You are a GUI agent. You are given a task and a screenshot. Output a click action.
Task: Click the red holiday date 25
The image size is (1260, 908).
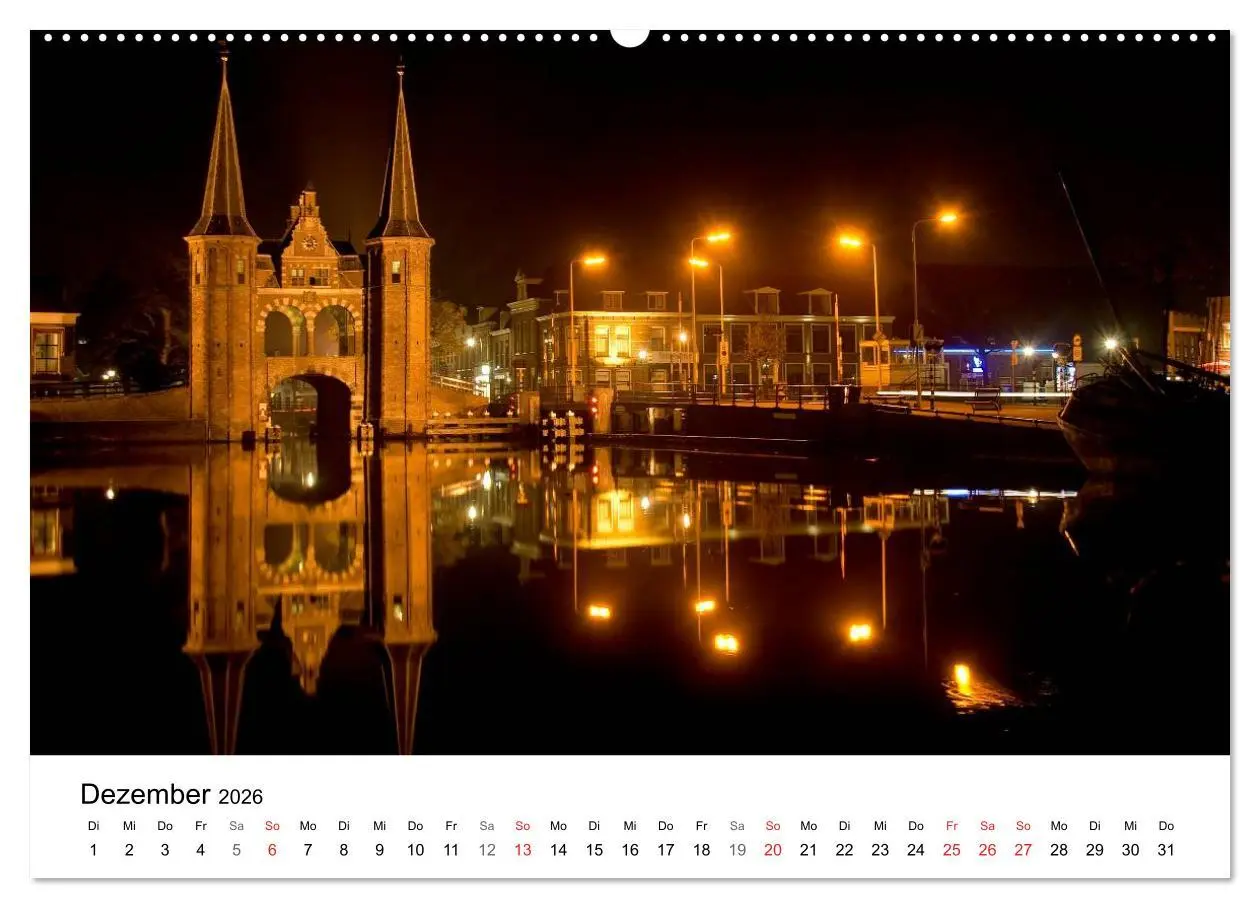point(951,849)
